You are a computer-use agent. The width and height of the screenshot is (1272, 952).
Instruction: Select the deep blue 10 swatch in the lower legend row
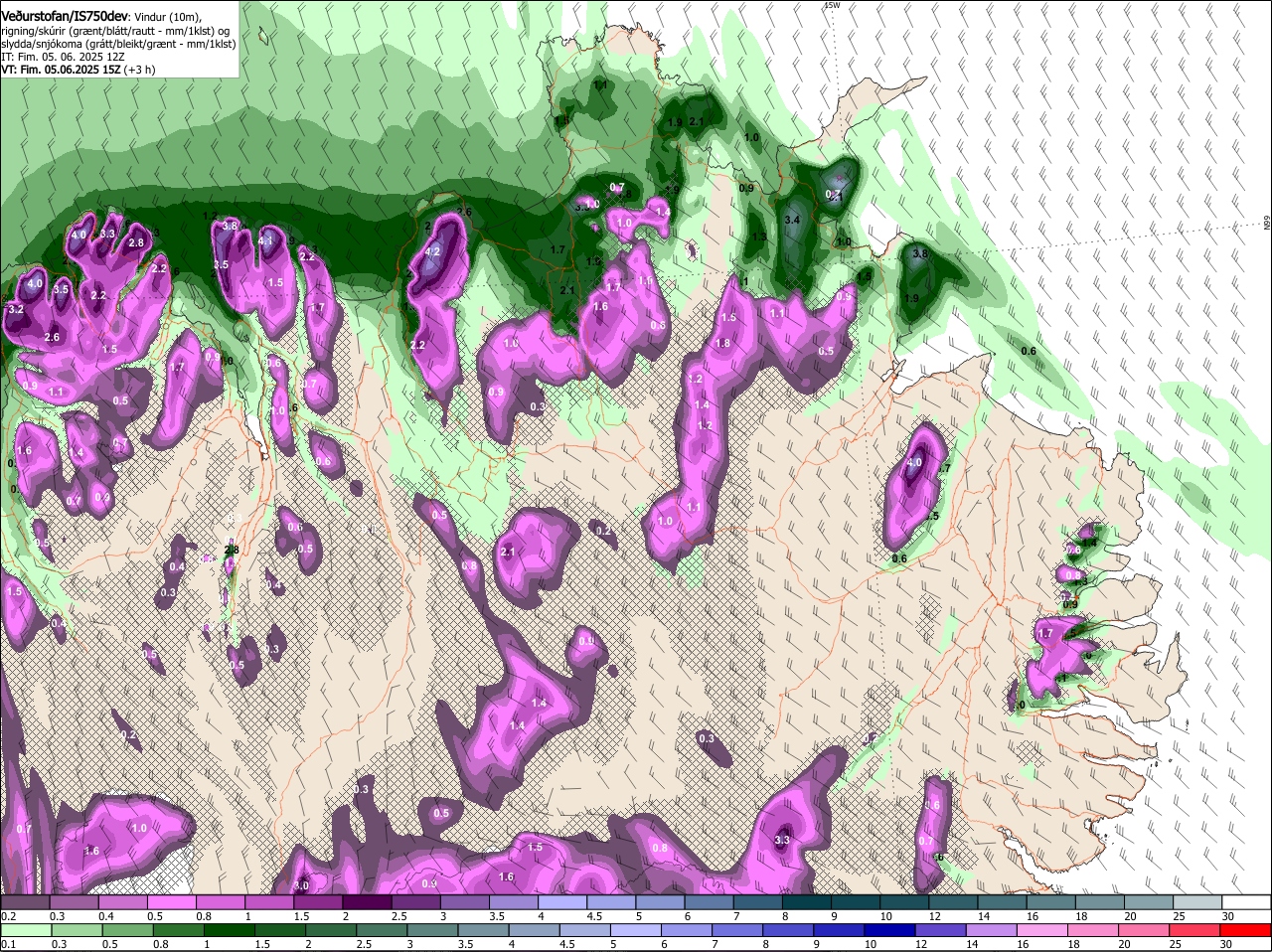pos(889,930)
